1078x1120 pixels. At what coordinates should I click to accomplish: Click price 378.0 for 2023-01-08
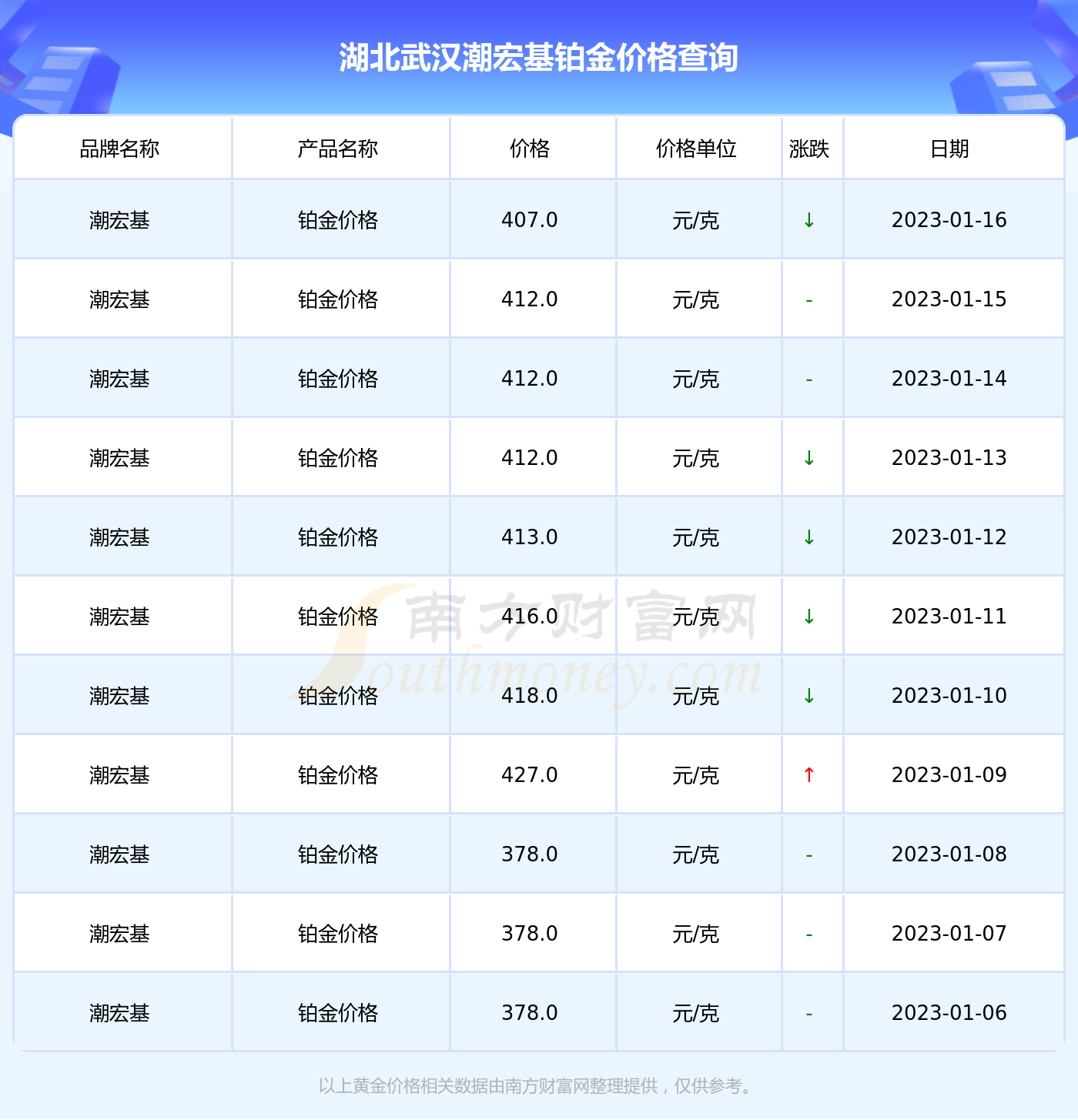point(530,854)
